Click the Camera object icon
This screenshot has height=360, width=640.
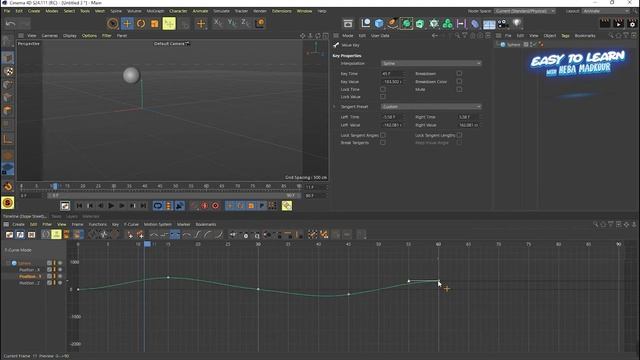coord(503,23)
